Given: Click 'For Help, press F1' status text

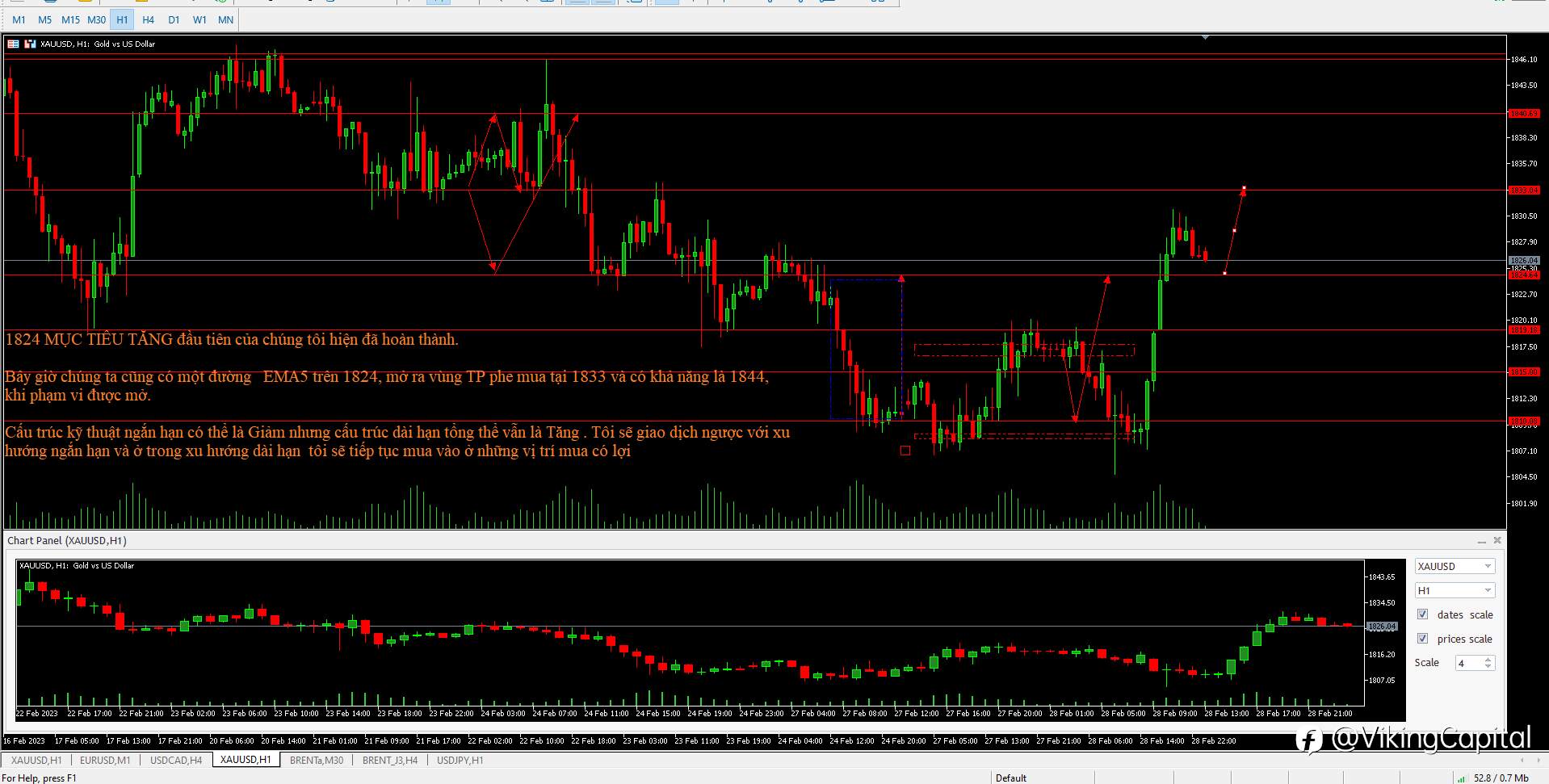Looking at the screenshot, I should (39, 778).
